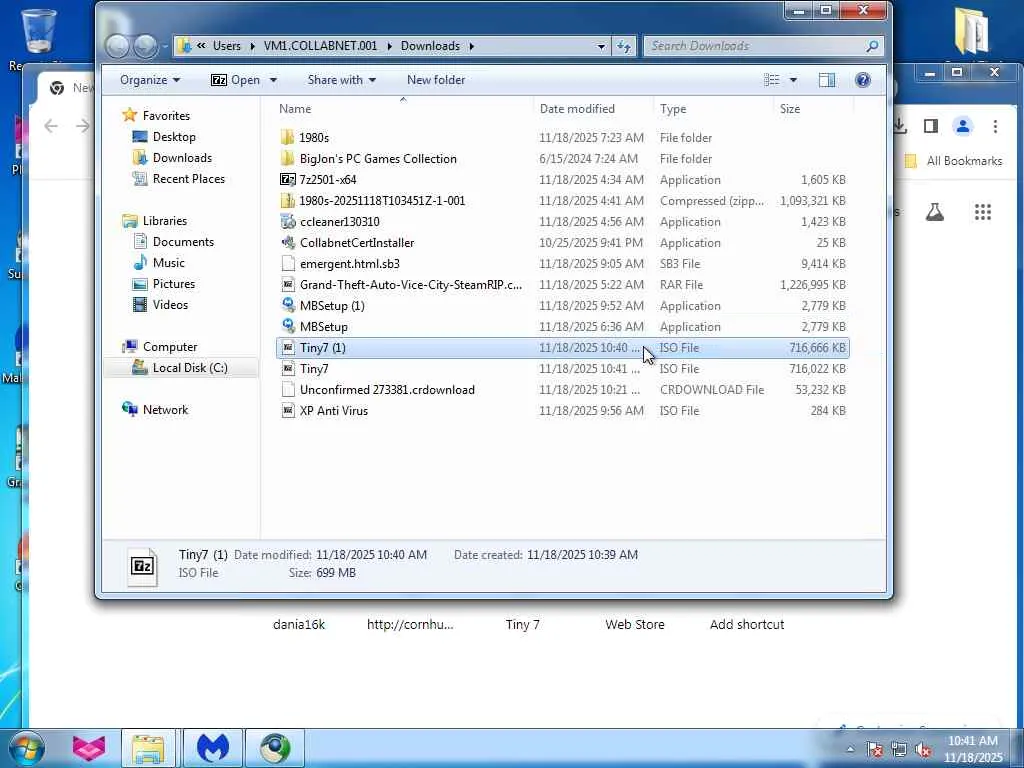This screenshot has width=1024, height=768.
Task: Click Downloads in the address breadcrumb
Action: pos(430,46)
